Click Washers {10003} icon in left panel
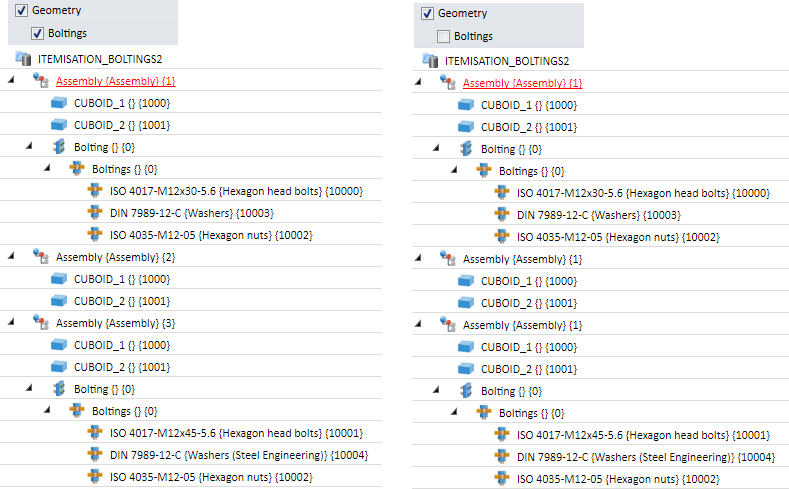The width and height of the screenshot is (789, 489). 95,213
